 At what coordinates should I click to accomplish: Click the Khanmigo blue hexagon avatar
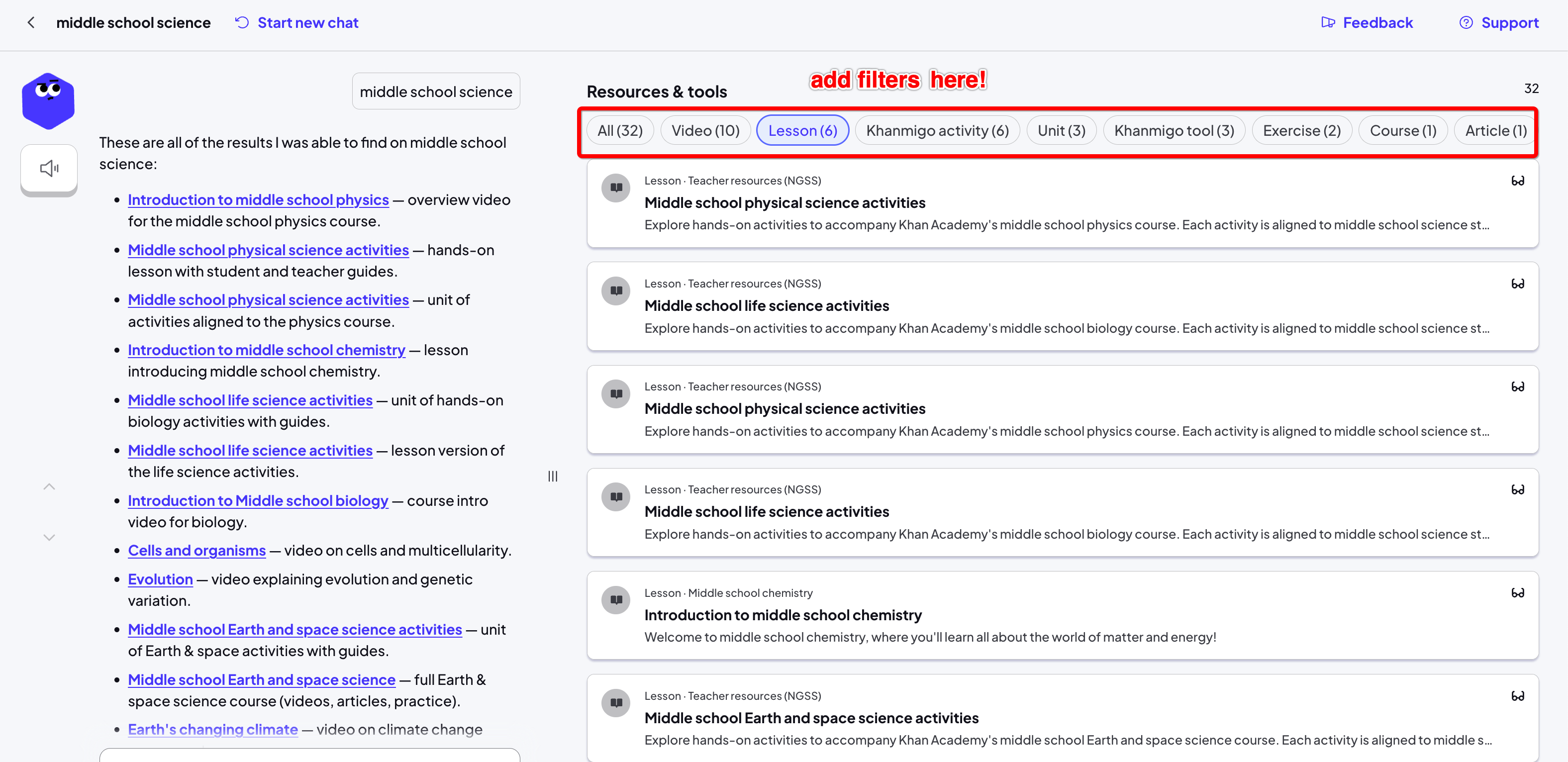pyautogui.click(x=49, y=101)
